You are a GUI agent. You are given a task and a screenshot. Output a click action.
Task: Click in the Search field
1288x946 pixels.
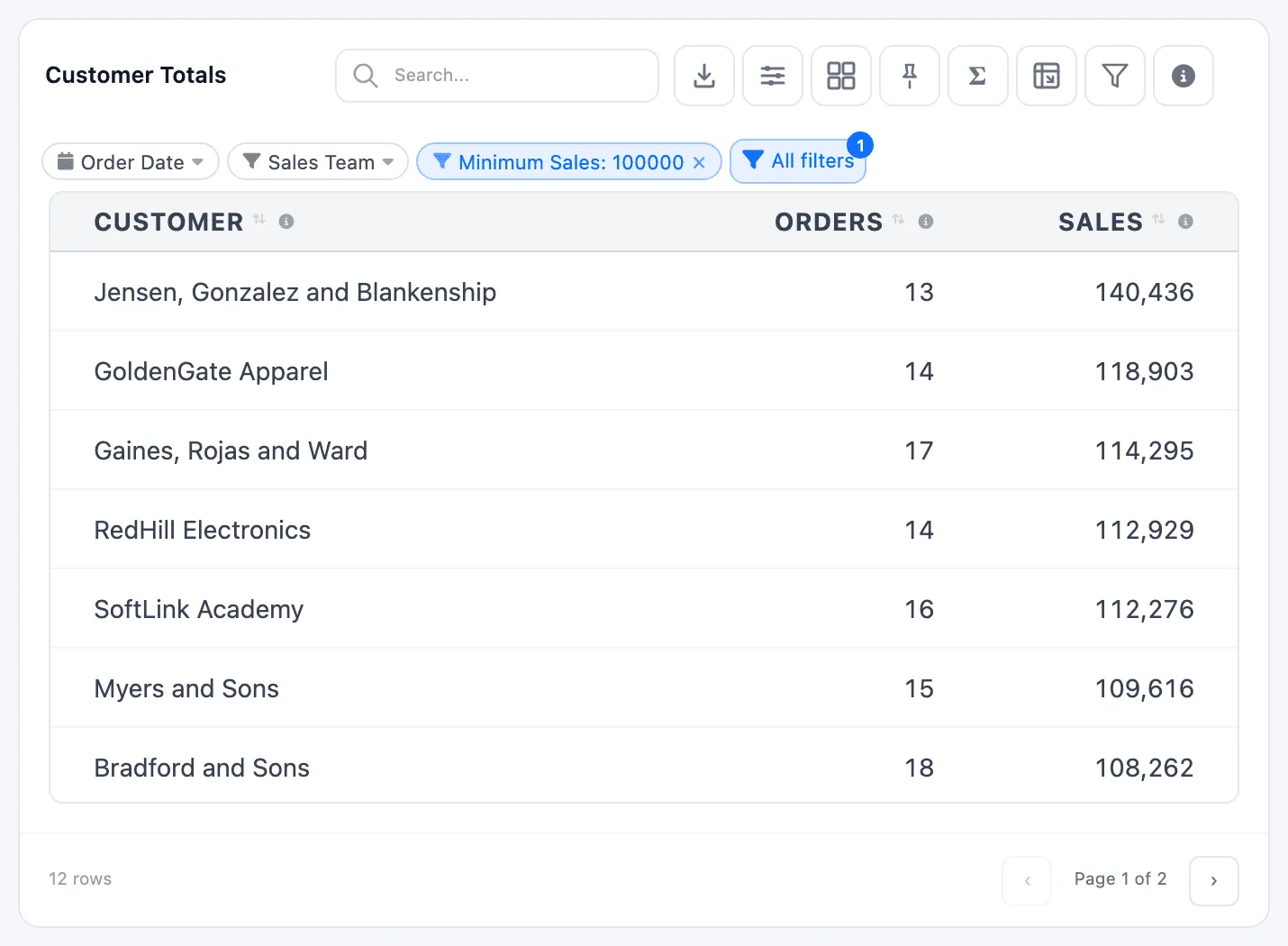coord(497,76)
